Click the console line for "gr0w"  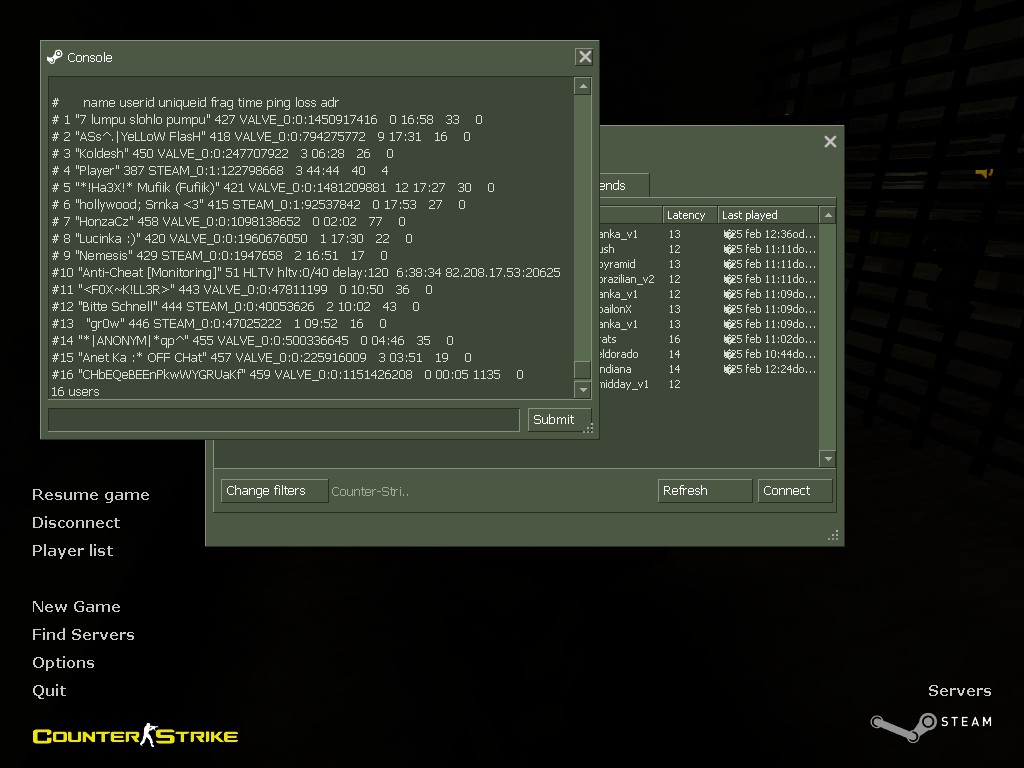click(219, 323)
